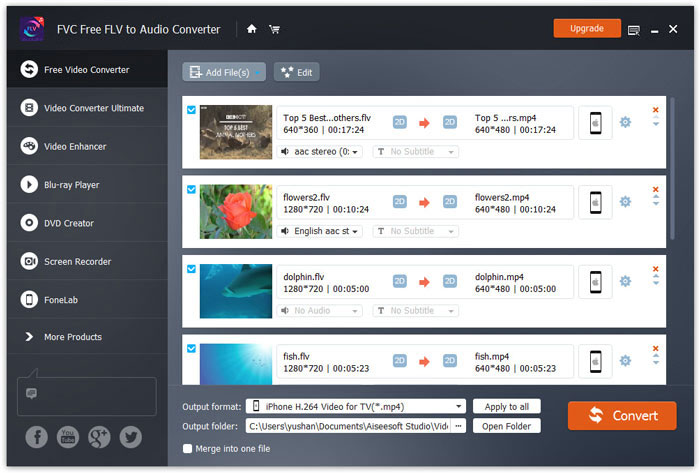Expand More Products in sidebar
The width and height of the screenshot is (700, 473).
pos(87,337)
